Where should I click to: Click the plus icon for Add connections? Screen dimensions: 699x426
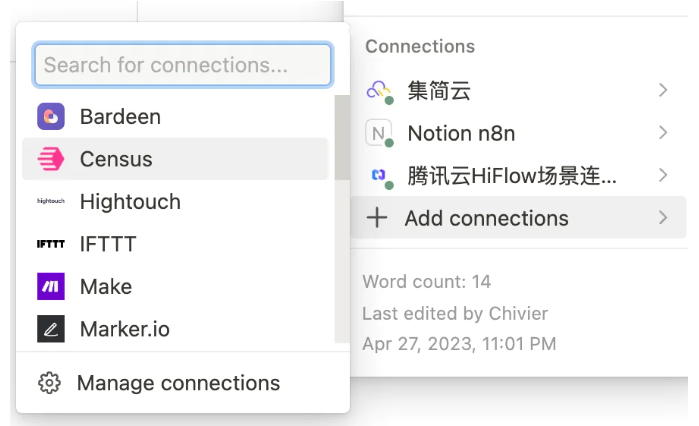point(377,218)
